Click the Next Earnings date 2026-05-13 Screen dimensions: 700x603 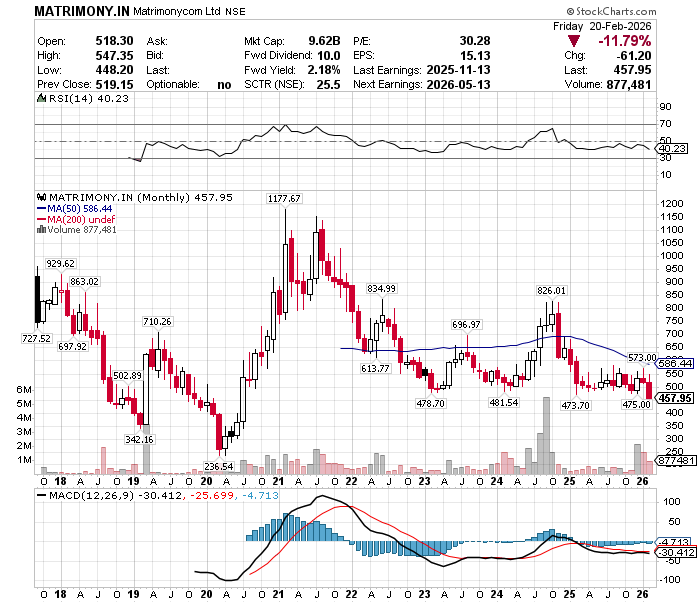point(458,84)
